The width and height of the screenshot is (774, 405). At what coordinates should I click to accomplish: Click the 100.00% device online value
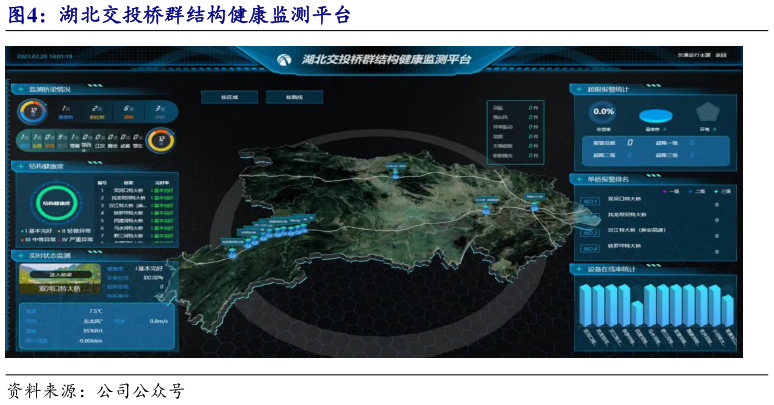pos(154,278)
